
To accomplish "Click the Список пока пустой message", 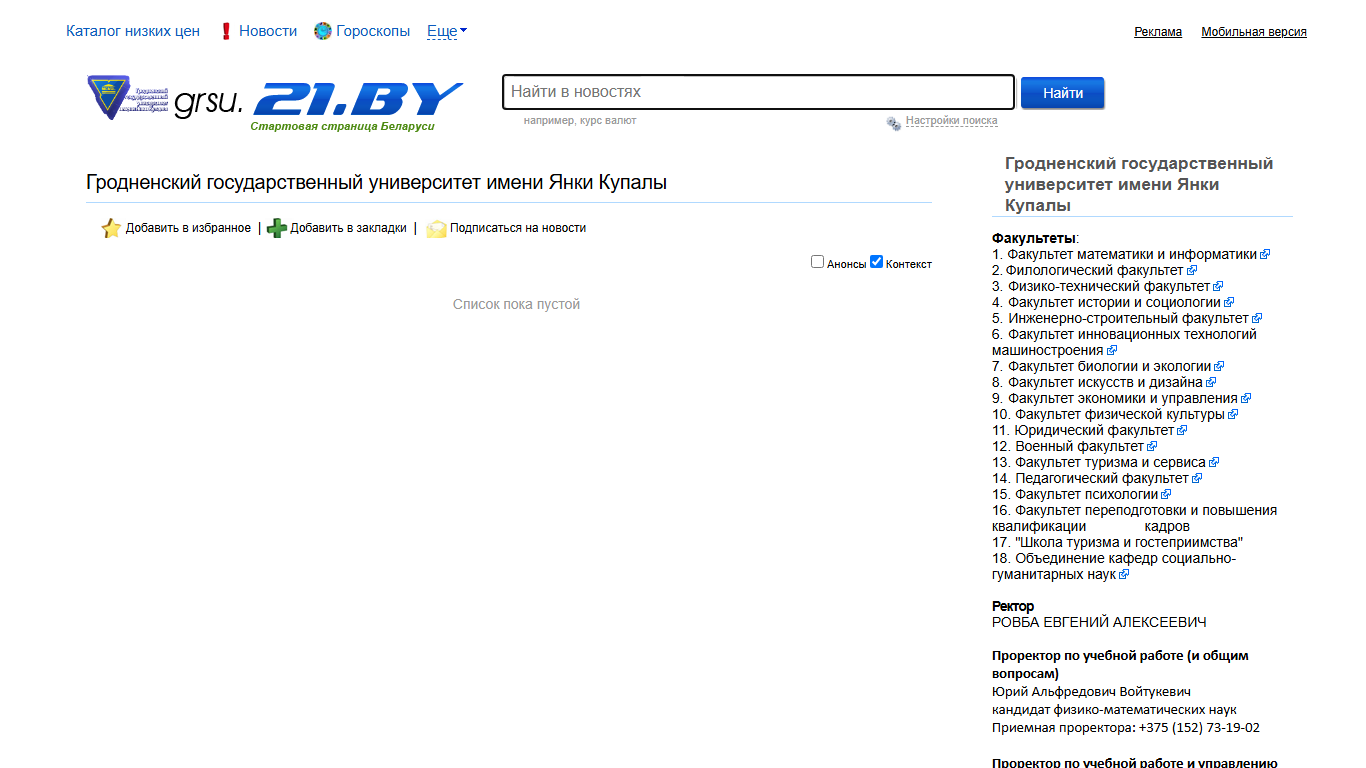I will [x=516, y=304].
